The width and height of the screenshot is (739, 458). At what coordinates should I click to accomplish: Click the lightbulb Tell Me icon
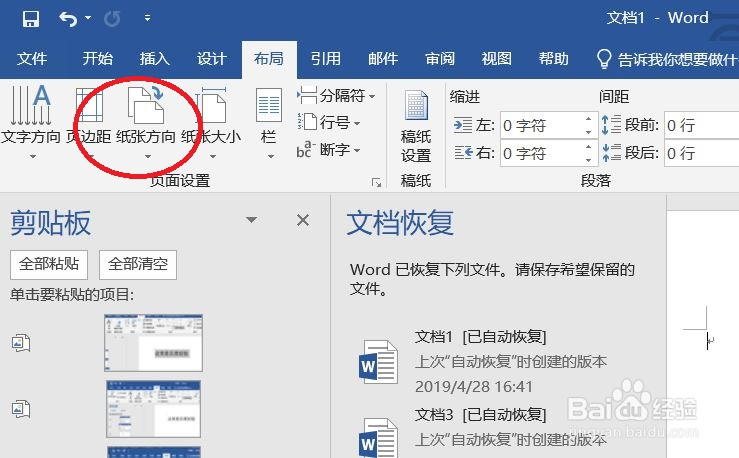(x=604, y=59)
